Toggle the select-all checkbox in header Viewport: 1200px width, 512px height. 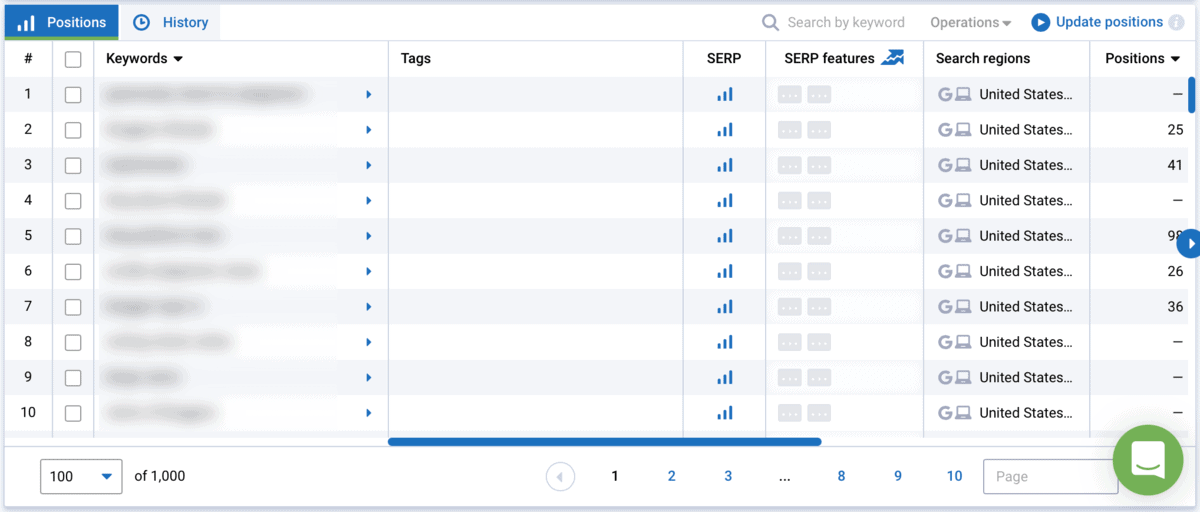click(73, 59)
